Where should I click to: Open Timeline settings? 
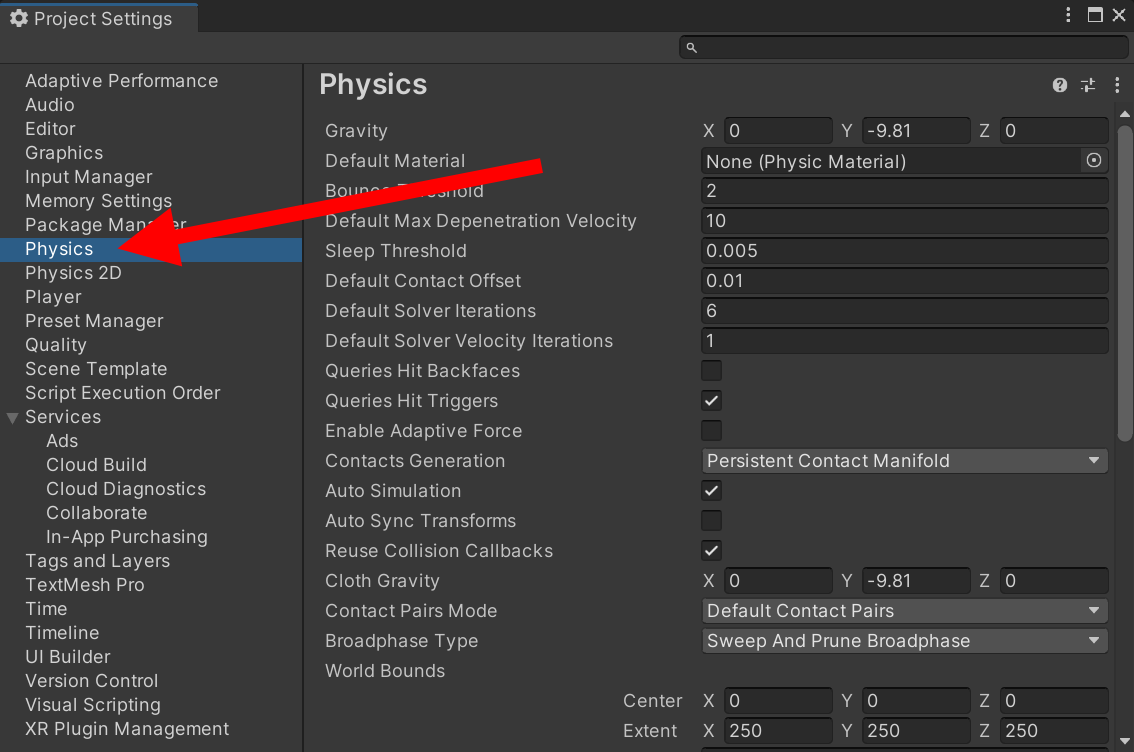coord(62,633)
